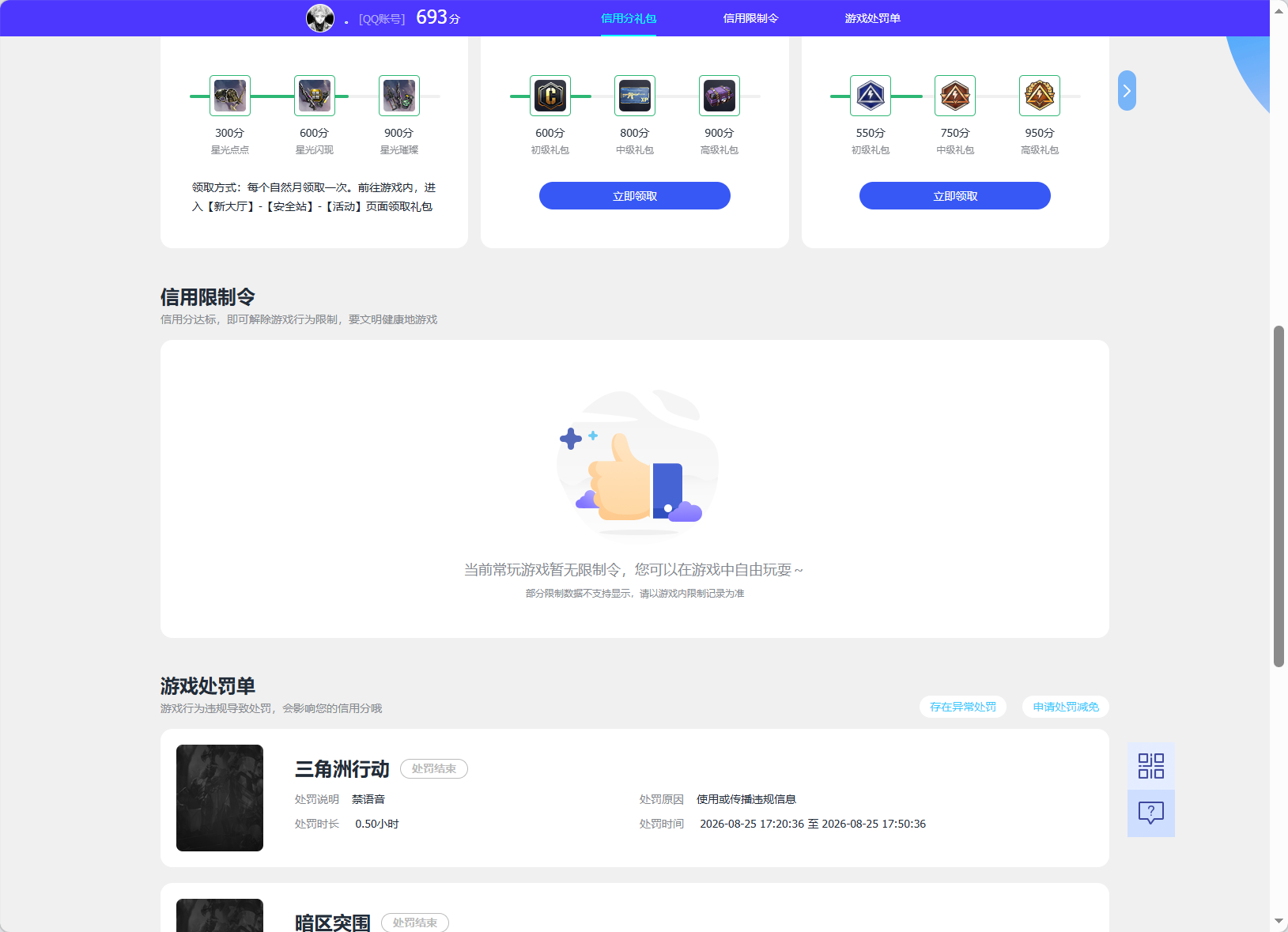Click the 600分 星光闪现 reward icon
The height and width of the screenshot is (932, 1288).
tap(315, 96)
